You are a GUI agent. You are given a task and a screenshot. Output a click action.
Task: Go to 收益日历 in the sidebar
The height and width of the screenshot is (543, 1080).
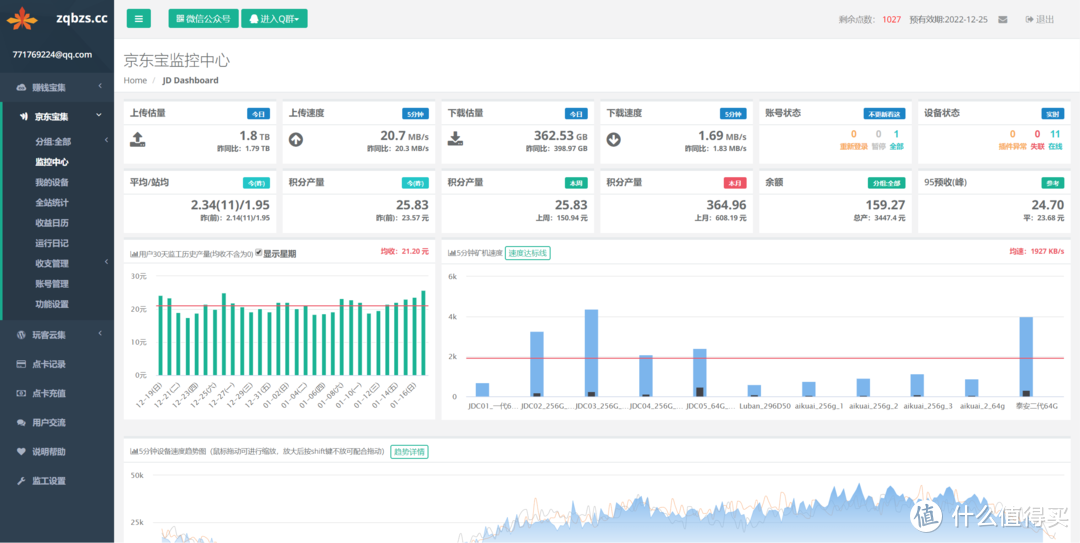pos(52,223)
